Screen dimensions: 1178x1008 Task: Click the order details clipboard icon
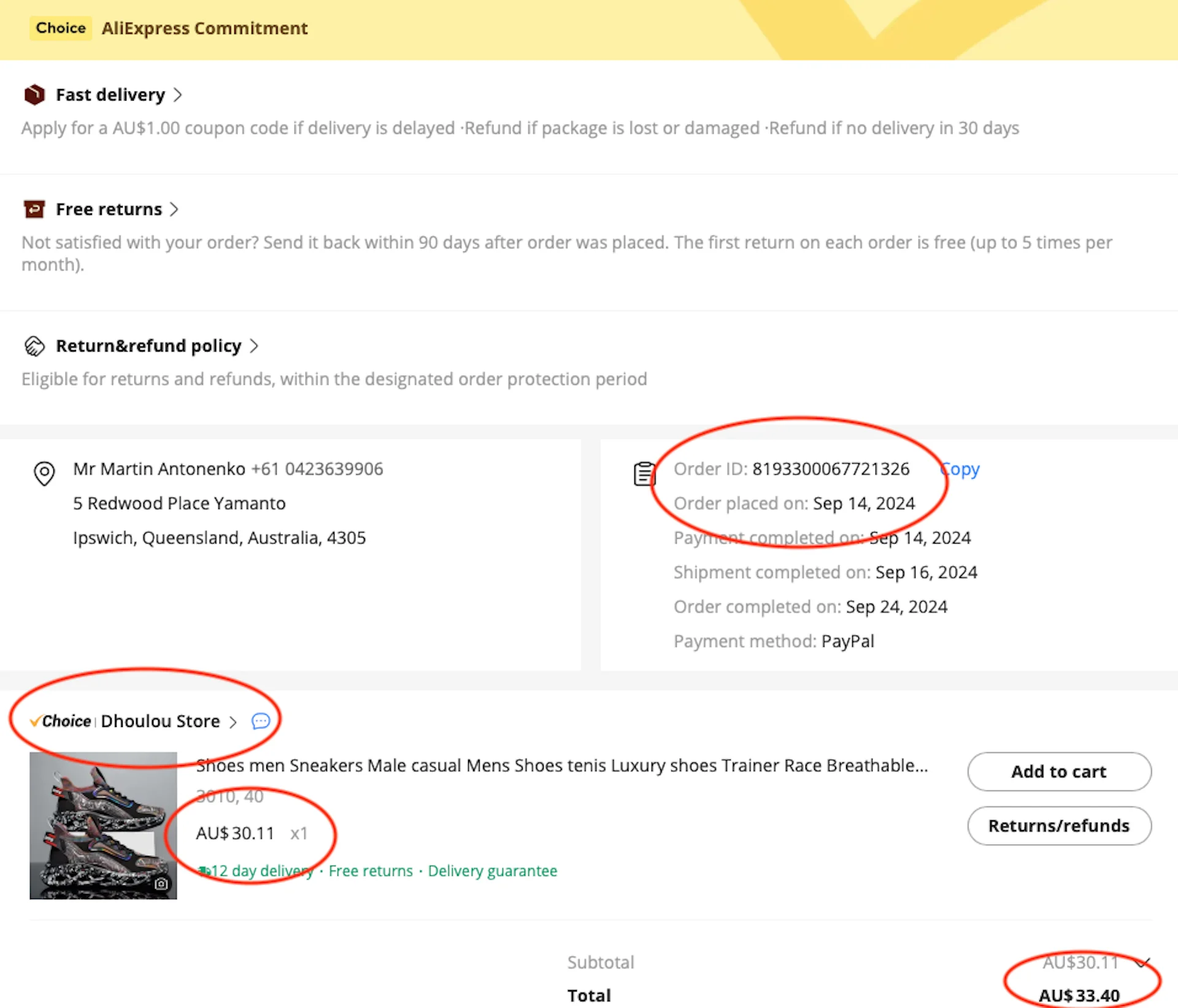point(644,474)
